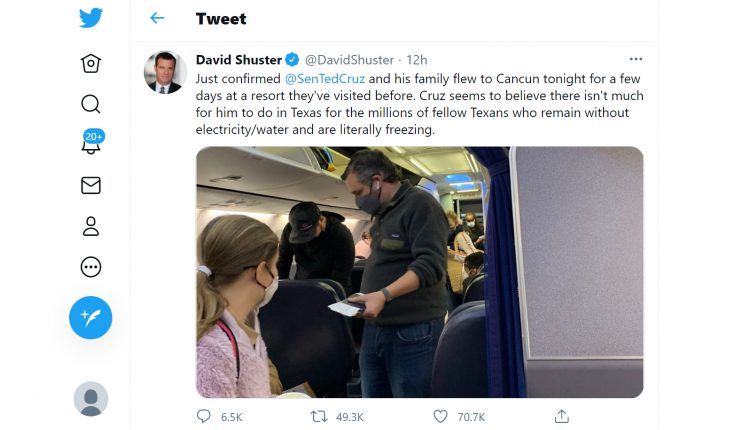Enlarge the airplane photo in the tweet

419,272
